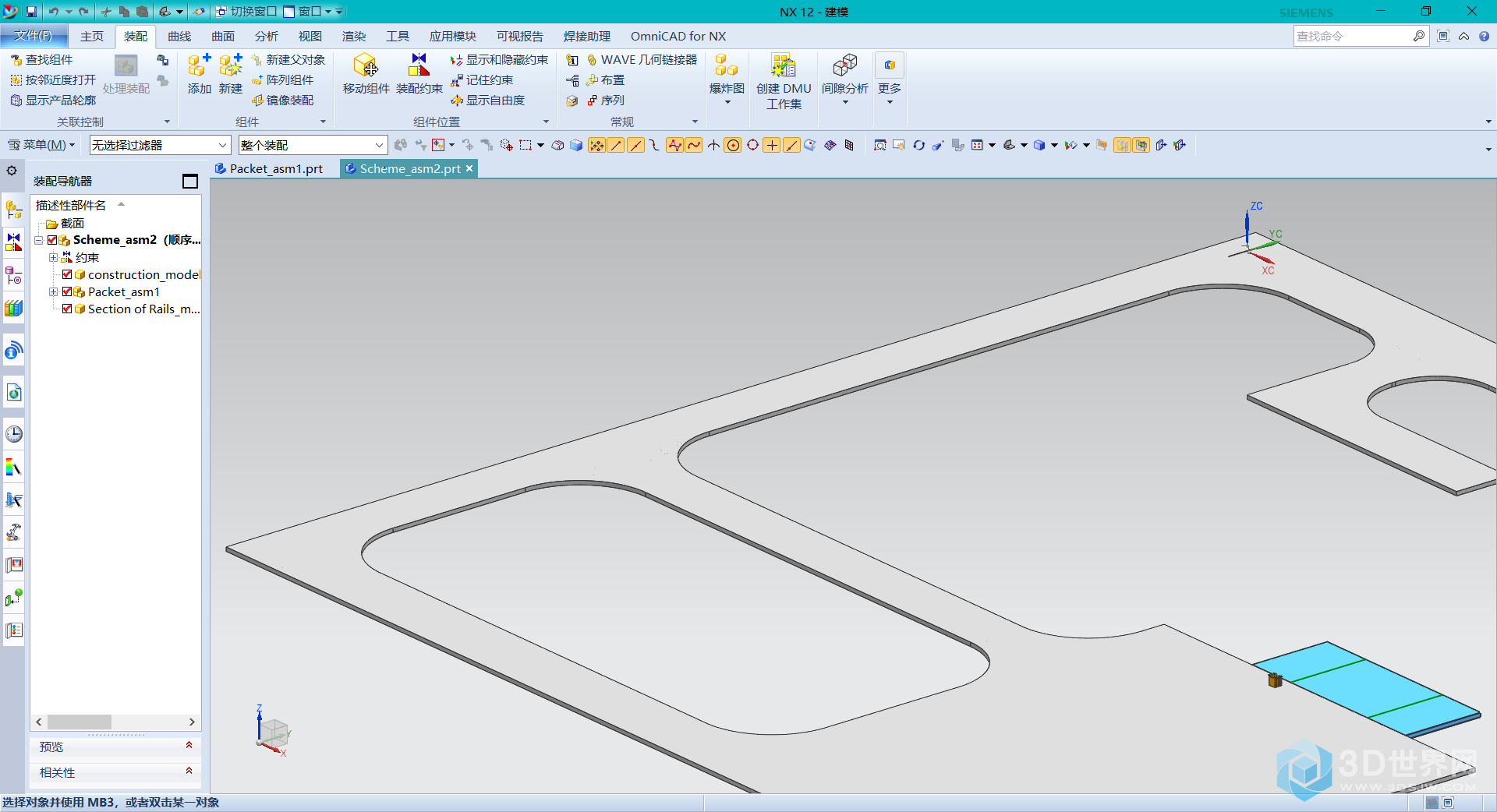Uncheck the Packet_asm1 checkbox
Screen dimensions: 1497x812
(x=67, y=291)
